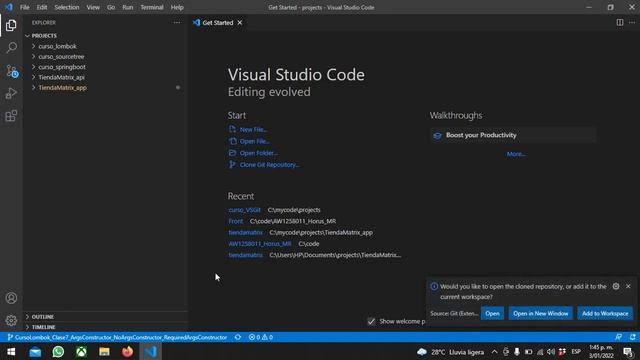Click Open in New Window button
The width and height of the screenshot is (640, 360).
click(540, 313)
